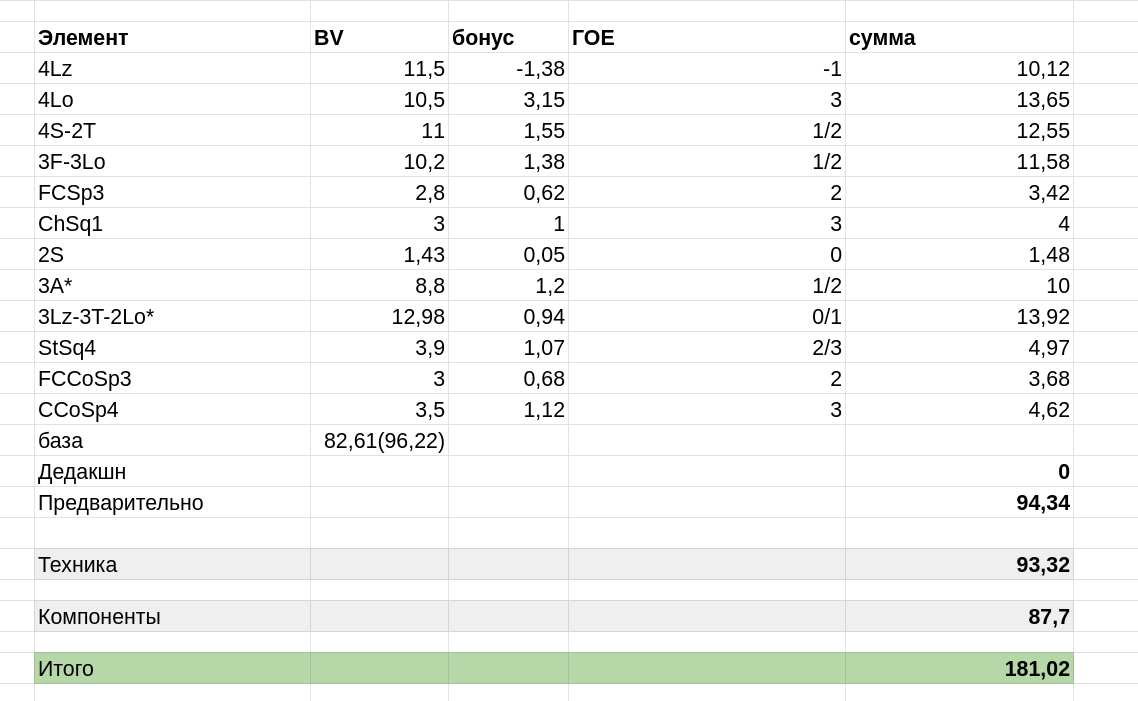Select the FCSp3 element cell
Image resolution: width=1138 pixels, height=701 pixels.
click(172, 193)
